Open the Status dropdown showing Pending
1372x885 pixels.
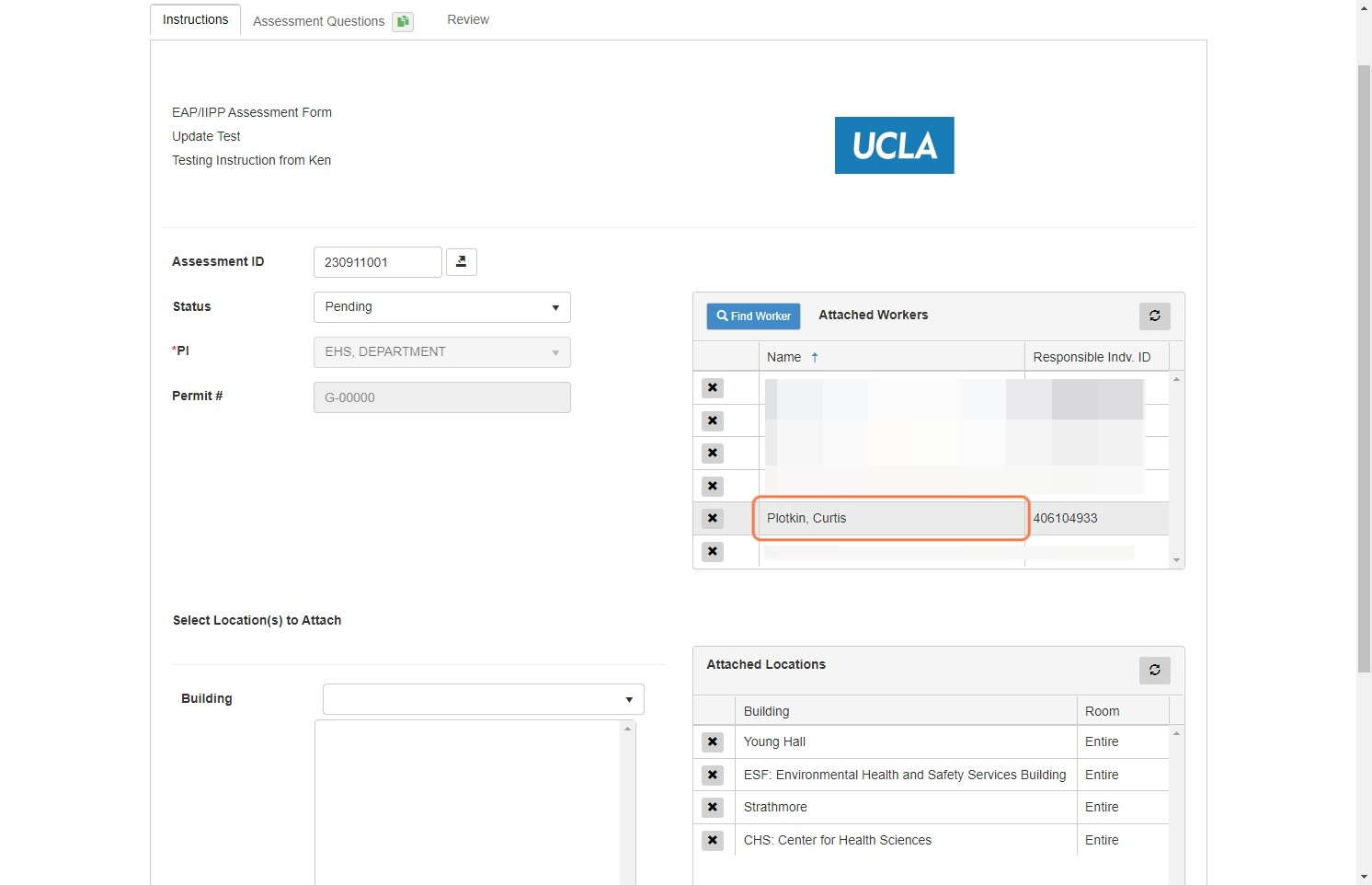[442, 307]
